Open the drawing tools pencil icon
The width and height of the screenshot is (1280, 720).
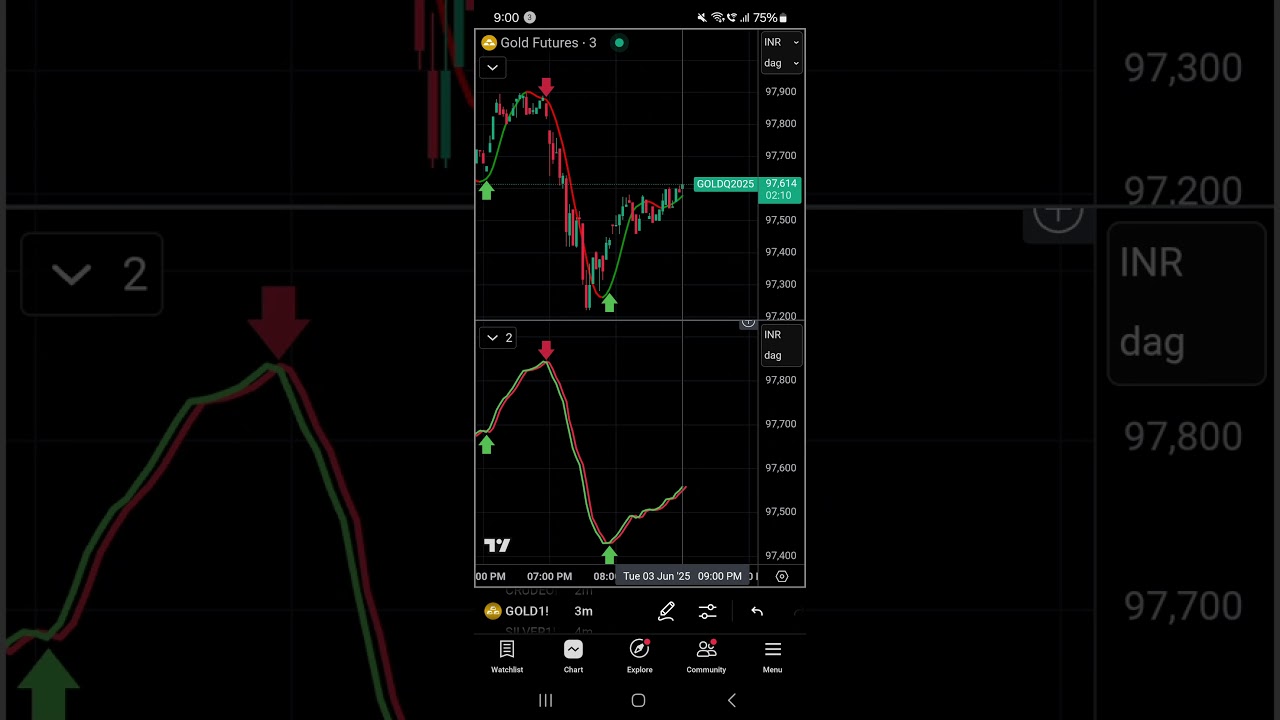point(666,611)
